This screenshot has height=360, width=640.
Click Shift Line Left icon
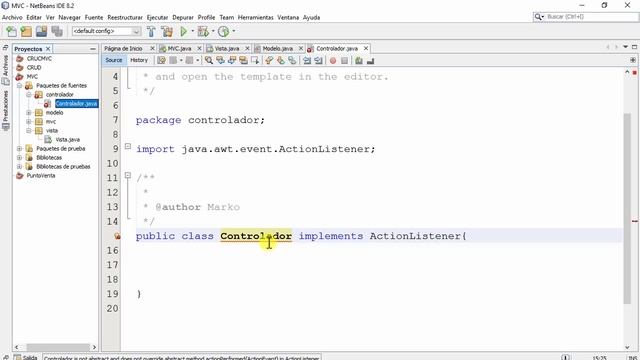[307, 60]
